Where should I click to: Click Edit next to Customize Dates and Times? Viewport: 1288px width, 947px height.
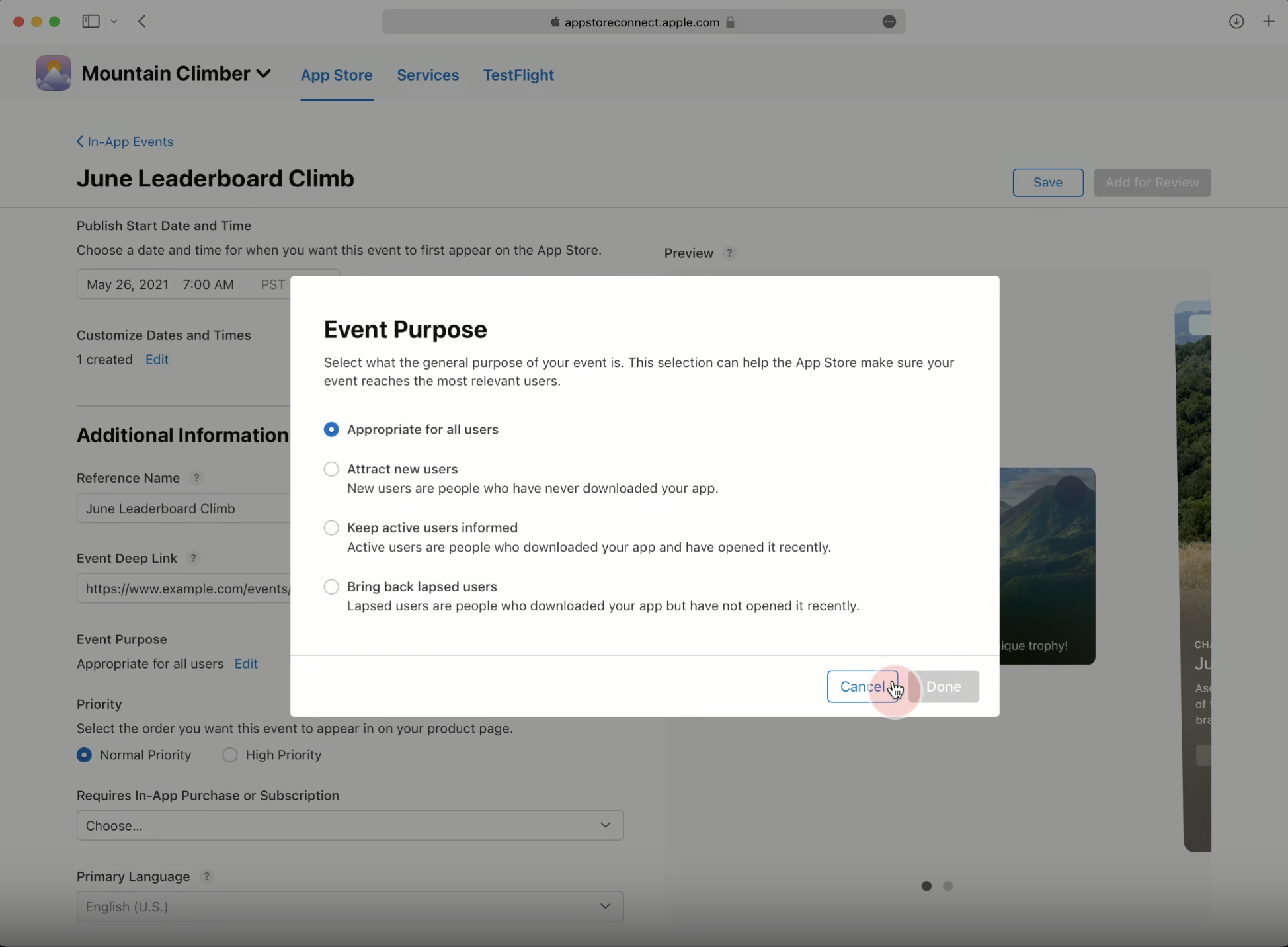[157, 360]
